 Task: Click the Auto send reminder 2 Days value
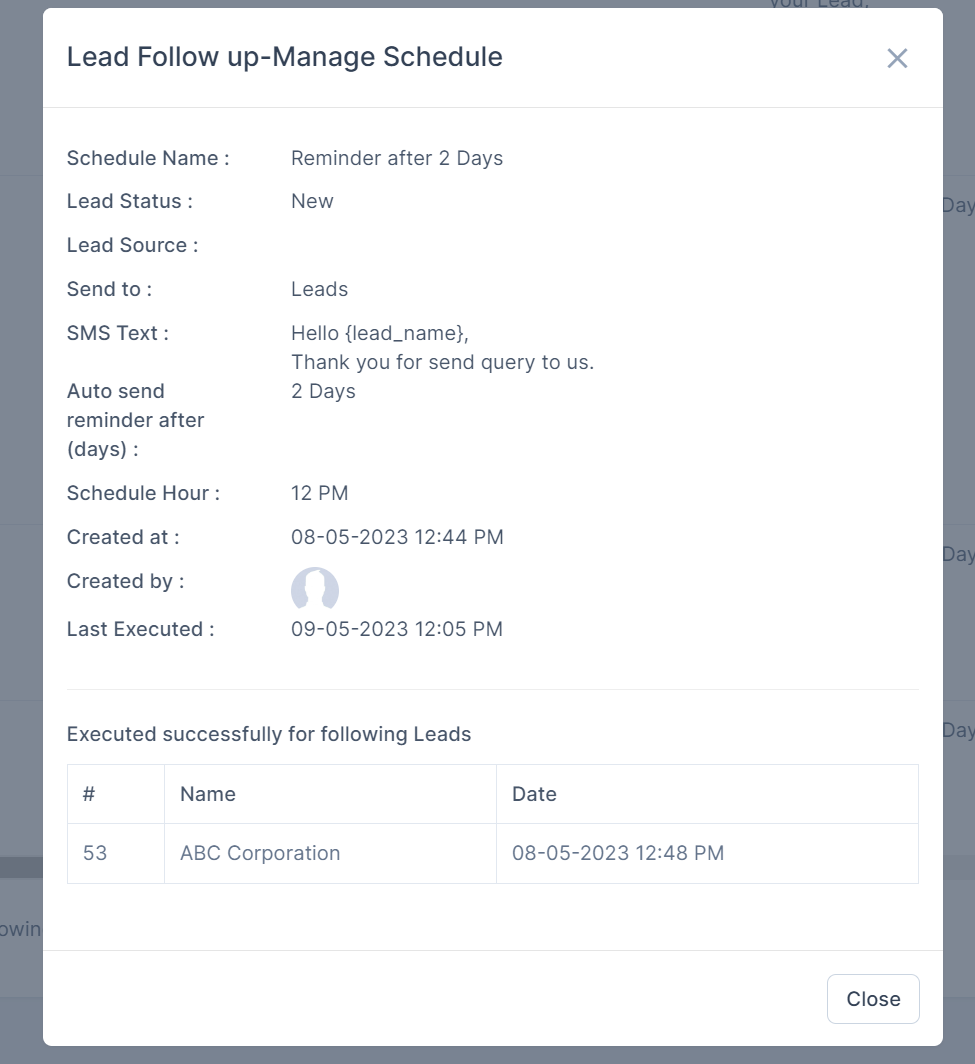(x=323, y=391)
